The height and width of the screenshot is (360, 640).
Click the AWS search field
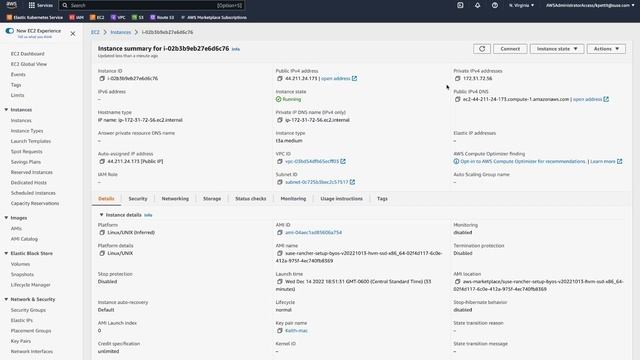click(152, 5)
